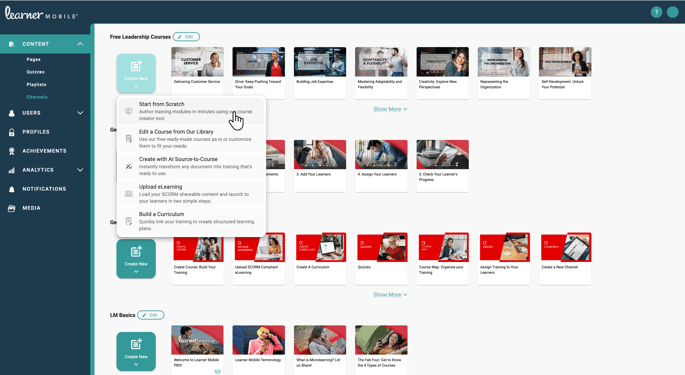
Task: Click the AI Source-to-Course wand icon
Action: click(x=128, y=166)
